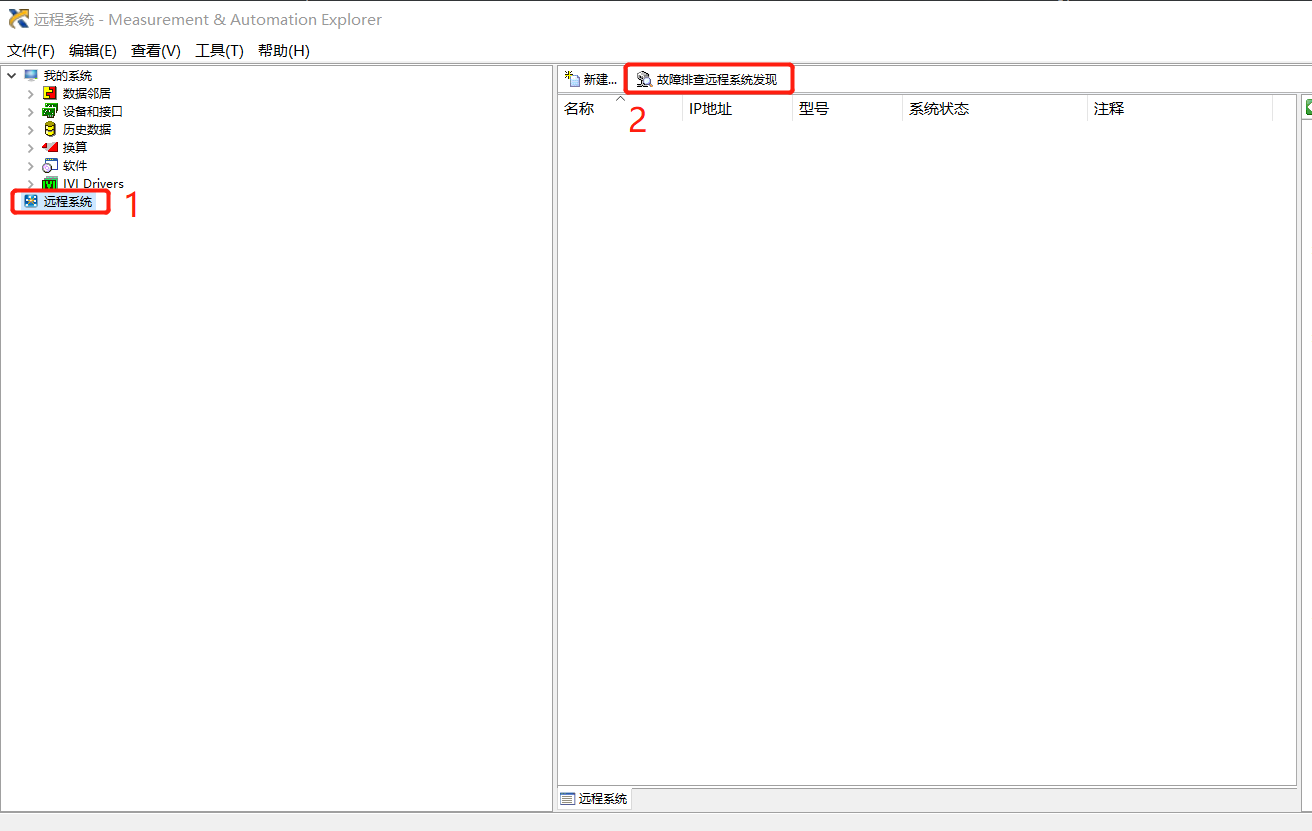Select 换算 in the tree
Viewport: 1312px width, 831px height.
coord(75,148)
